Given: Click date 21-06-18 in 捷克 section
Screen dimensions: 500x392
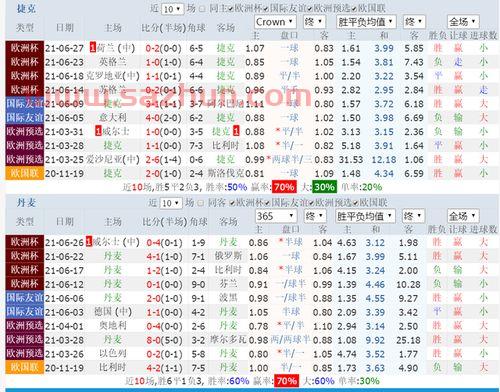Looking at the screenshot, I should (x=64, y=76).
